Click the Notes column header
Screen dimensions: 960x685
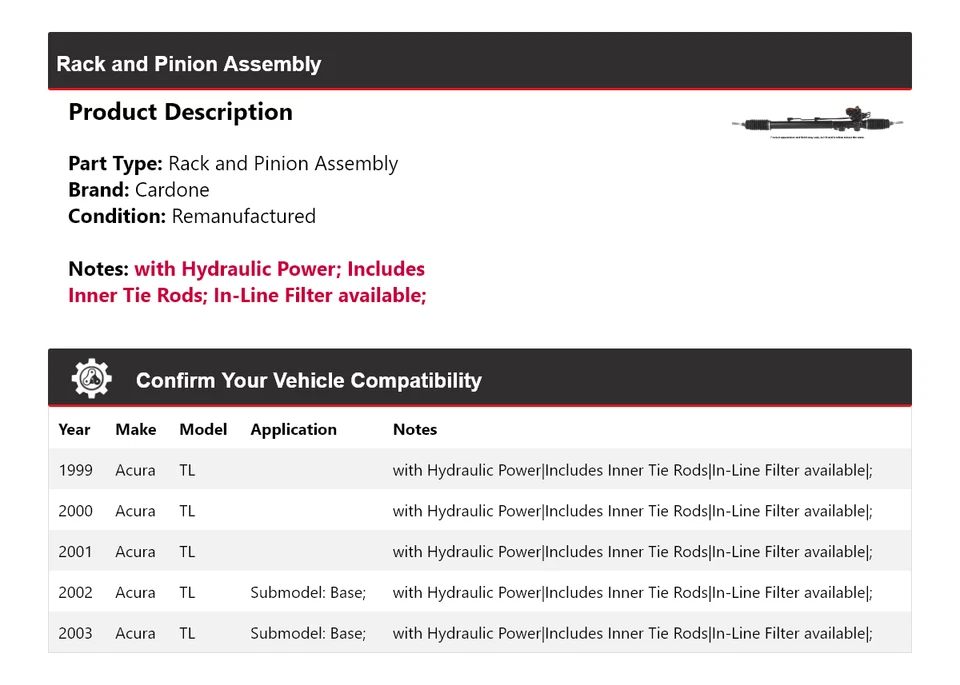[x=414, y=429]
